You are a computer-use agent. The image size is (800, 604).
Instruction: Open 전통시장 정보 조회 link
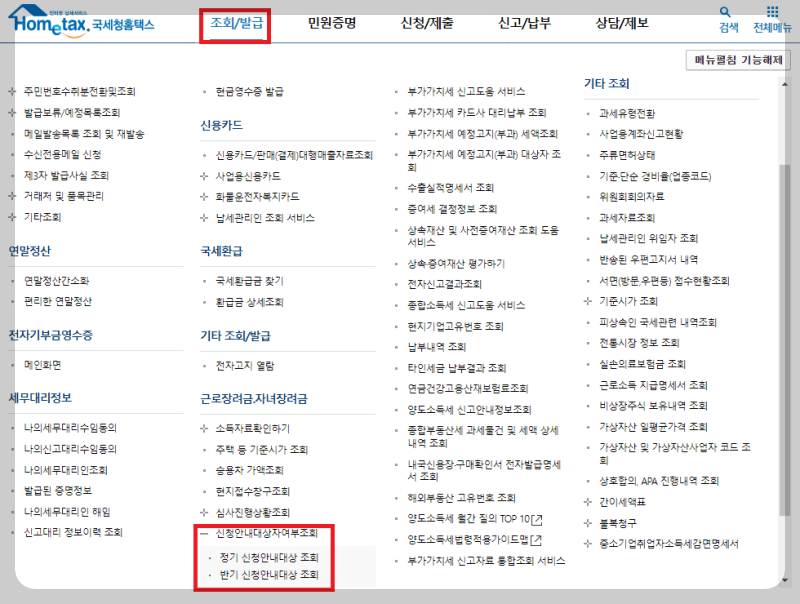[x=639, y=342]
